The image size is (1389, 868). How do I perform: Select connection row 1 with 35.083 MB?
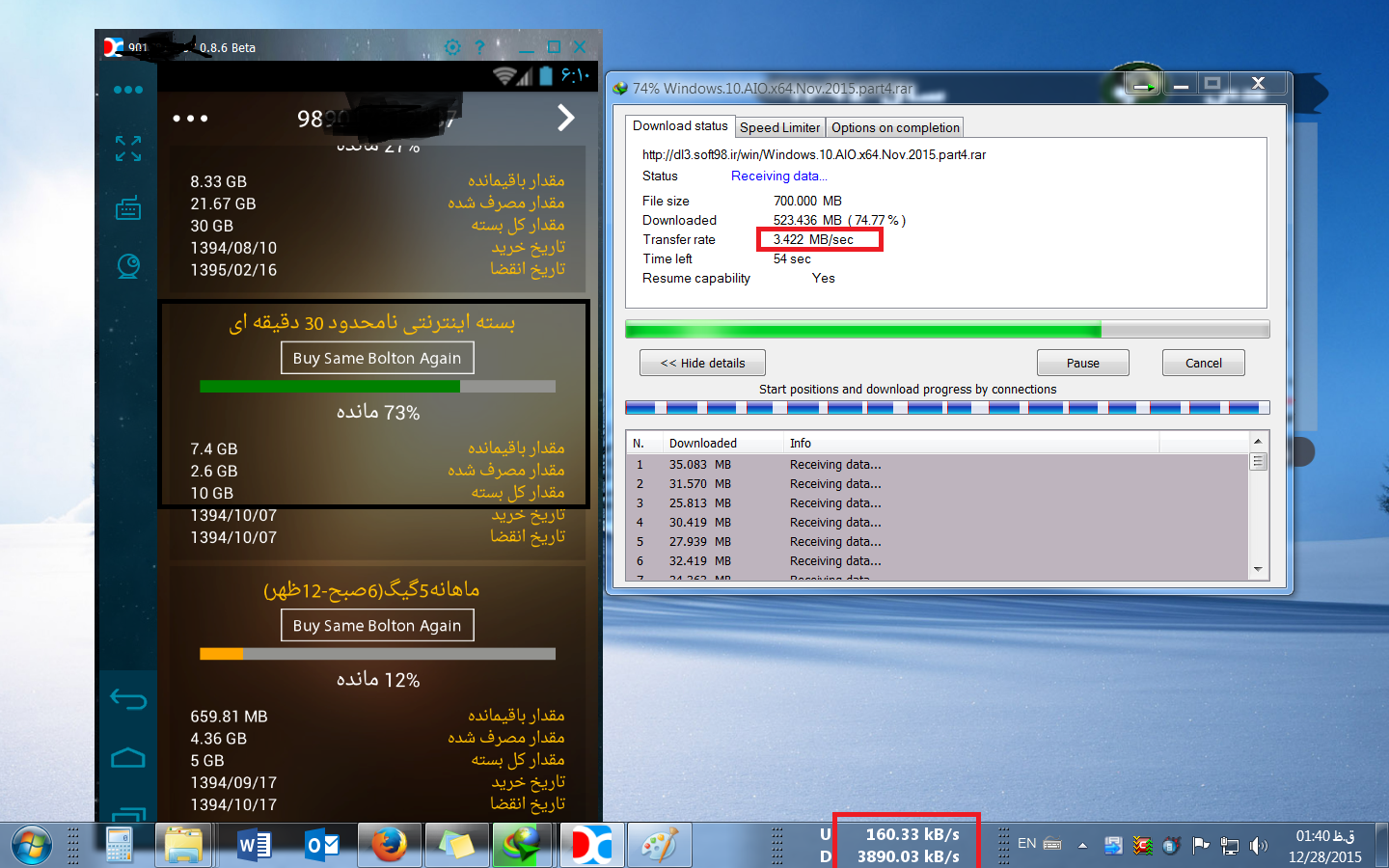click(938, 464)
